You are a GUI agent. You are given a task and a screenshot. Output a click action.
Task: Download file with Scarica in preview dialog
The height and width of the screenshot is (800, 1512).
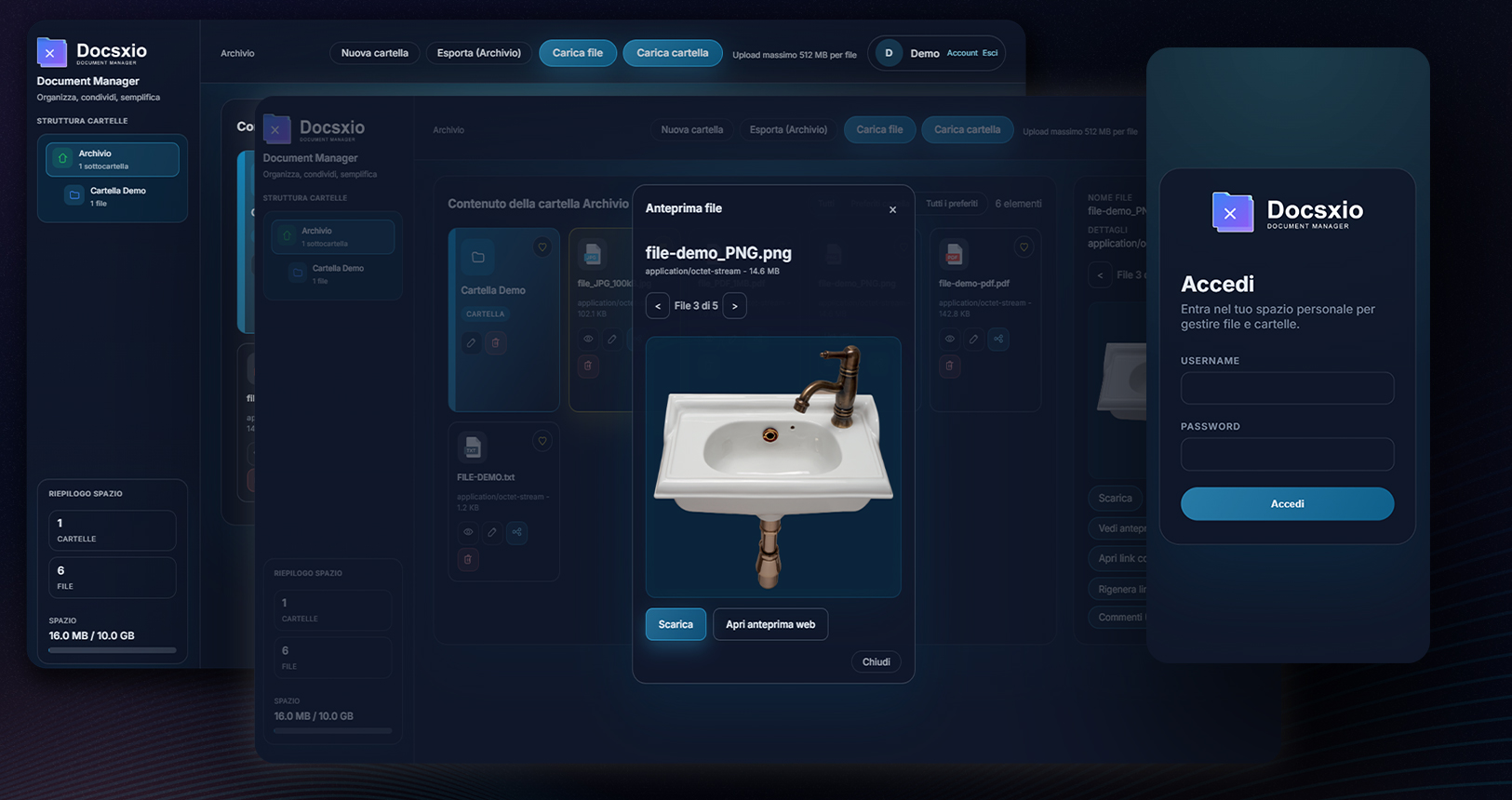tap(676, 624)
